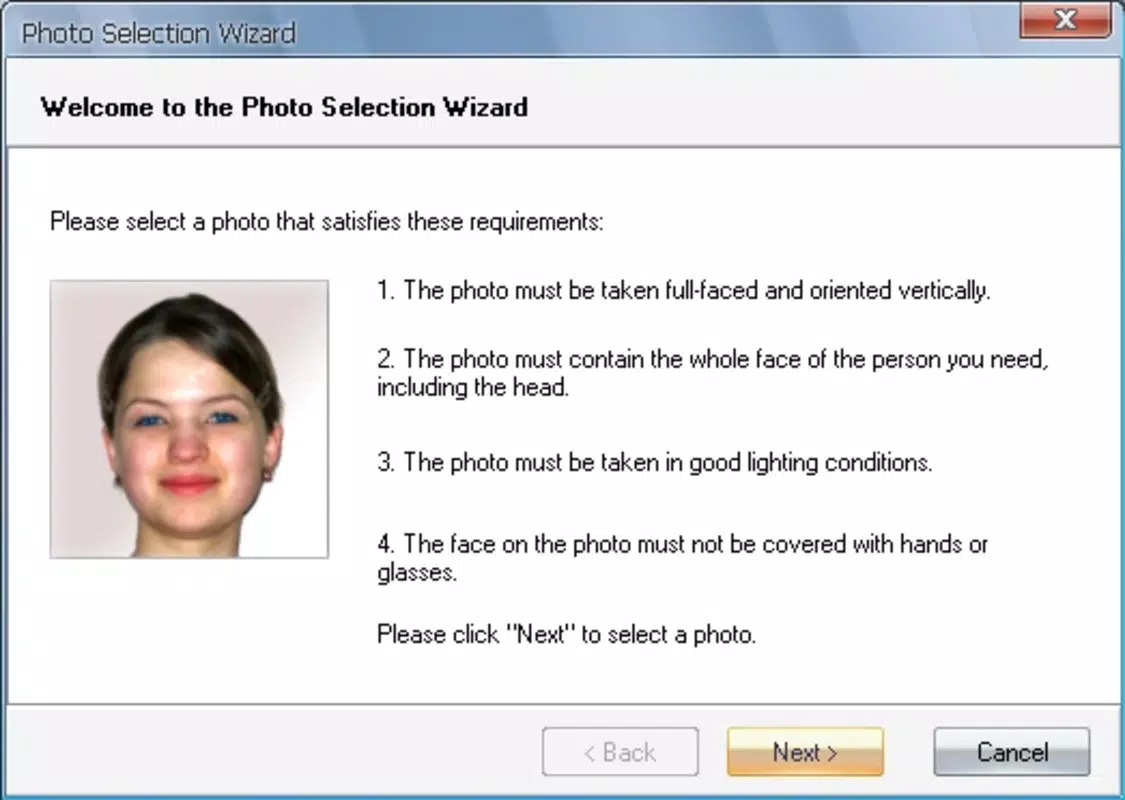Image resolution: width=1125 pixels, height=800 pixels.
Task: Click the 'Please select a photo' instruction line
Action: 326,221
